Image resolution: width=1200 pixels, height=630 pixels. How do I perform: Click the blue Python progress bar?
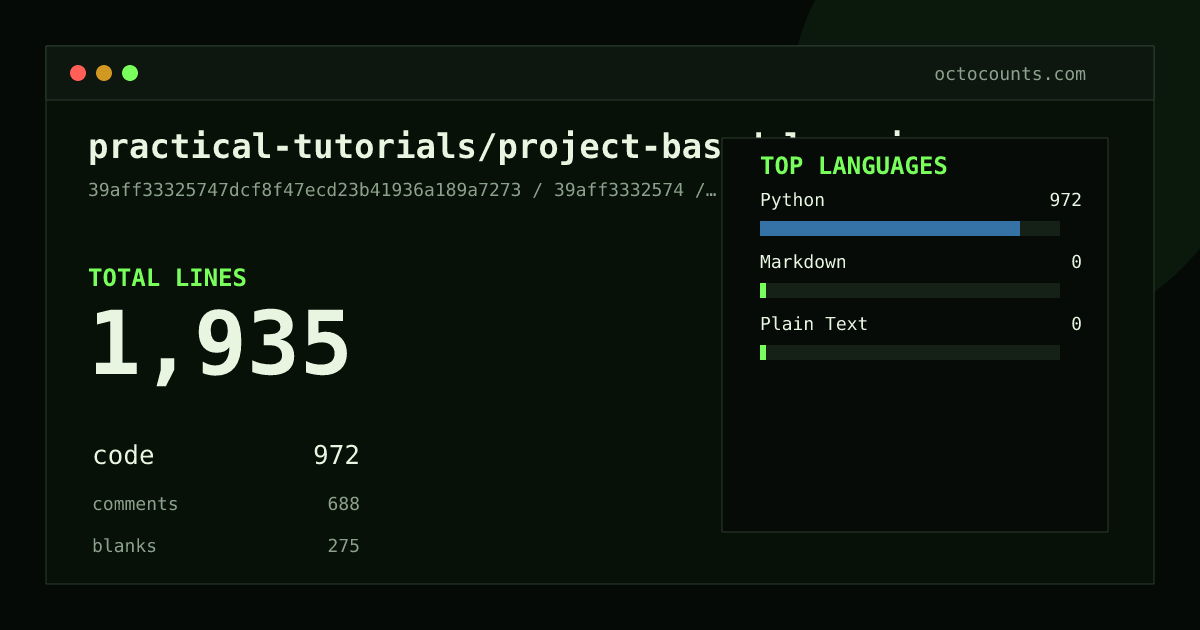click(x=890, y=228)
